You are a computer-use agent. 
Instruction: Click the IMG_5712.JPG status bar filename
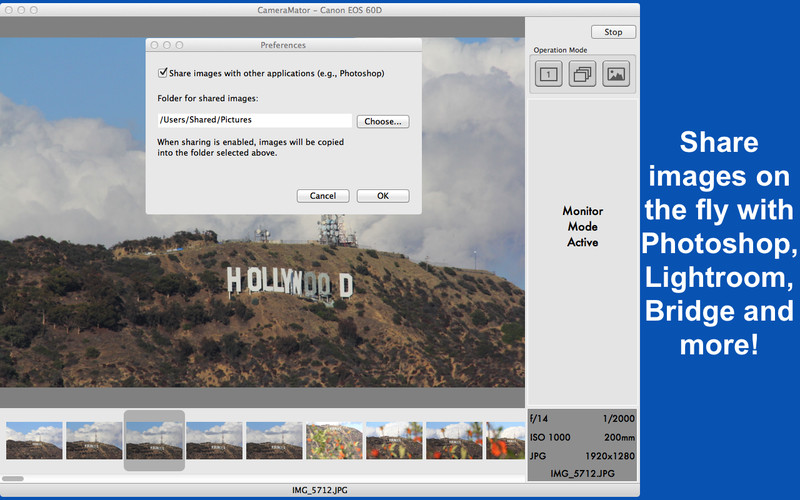coord(320,490)
